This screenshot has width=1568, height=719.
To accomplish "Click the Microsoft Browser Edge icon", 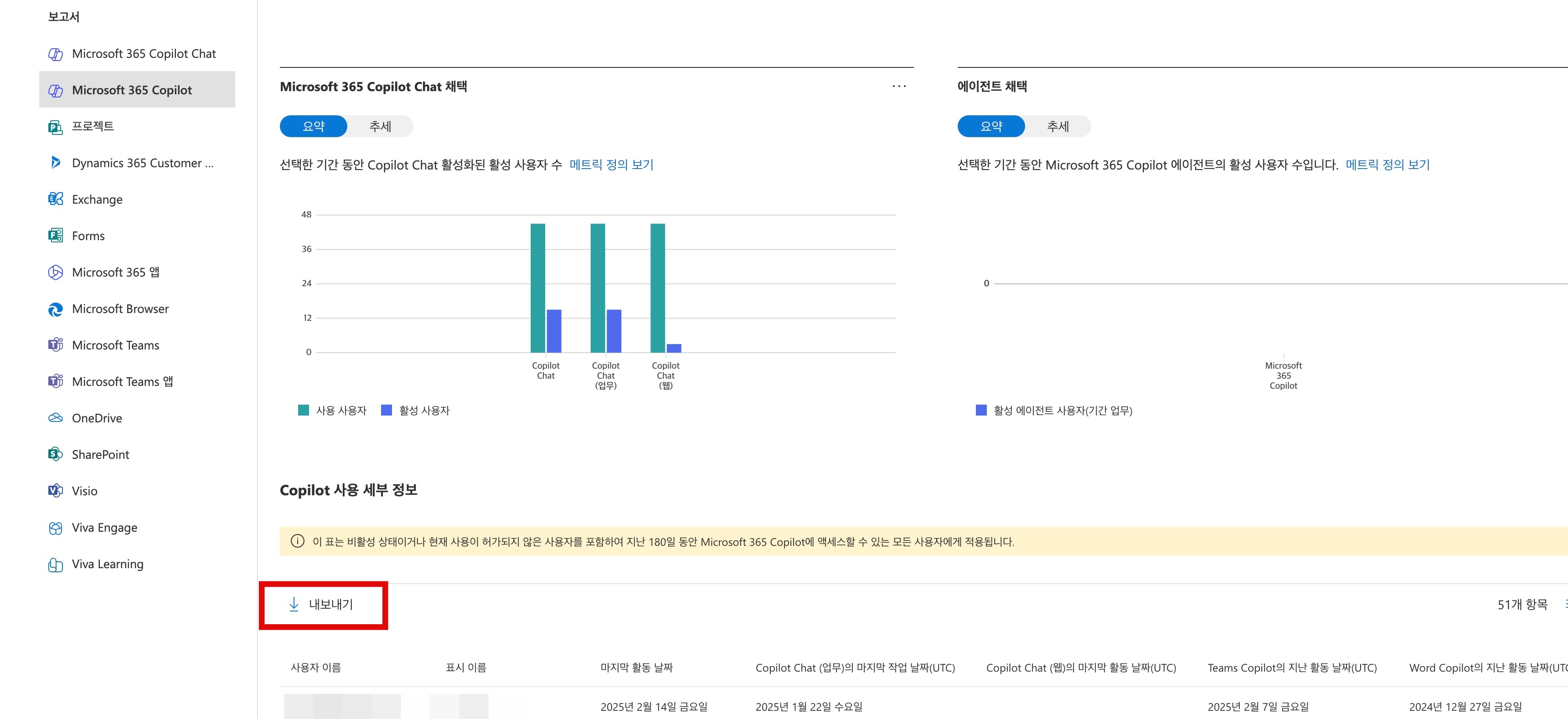I will [56, 309].
